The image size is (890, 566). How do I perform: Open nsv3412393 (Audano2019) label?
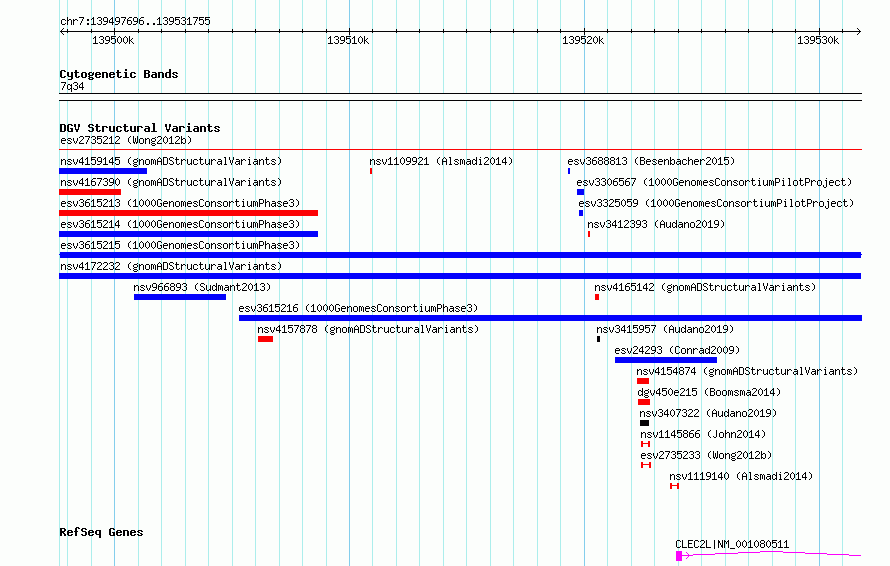pyautogui.click(x=656, y=224)
